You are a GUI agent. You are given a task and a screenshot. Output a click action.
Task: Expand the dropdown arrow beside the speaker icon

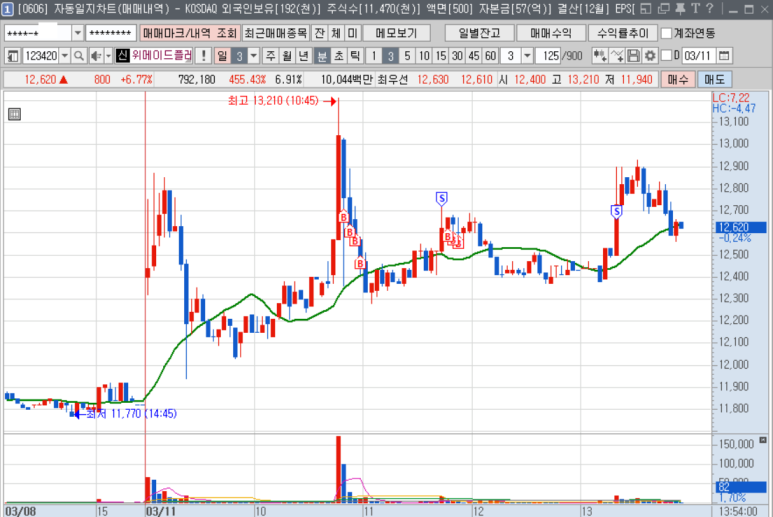tap(108, 56)
